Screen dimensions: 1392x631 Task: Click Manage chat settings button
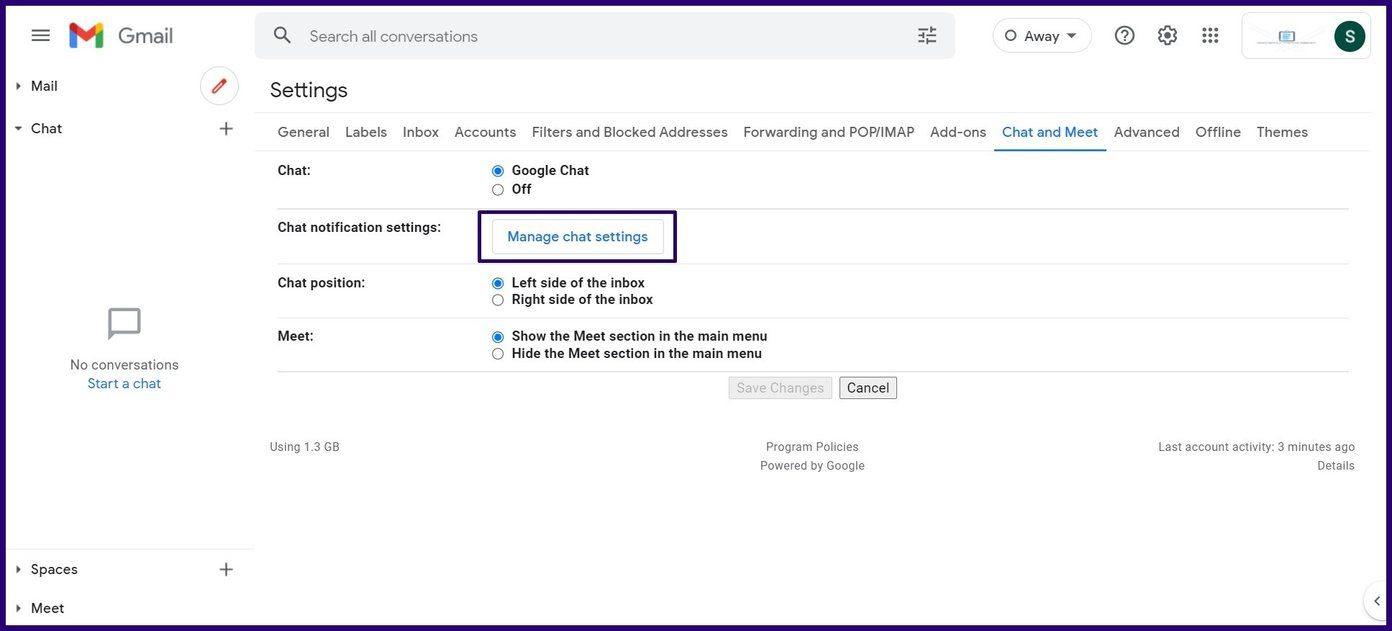(578, 237)
